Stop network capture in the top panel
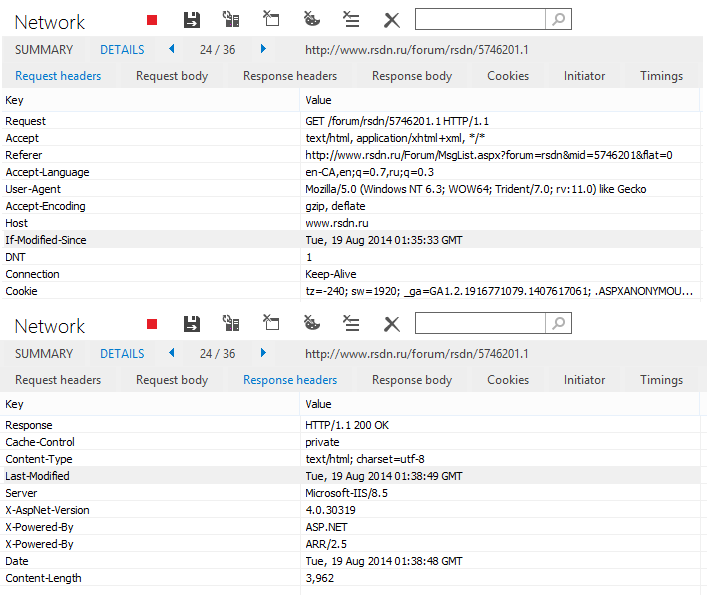Screen dimensions: 710x603 click(152, 20)
